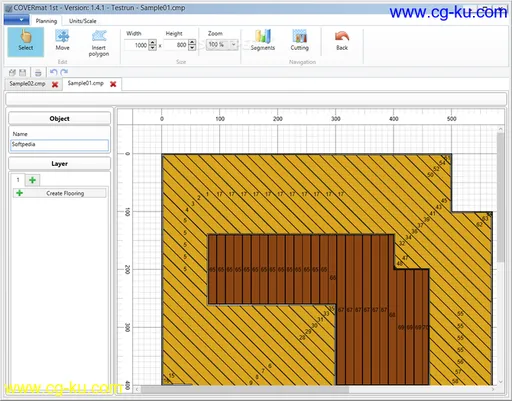Click horizontal ruler mark 300
This screenshot has width=512, height=401.
[335, 119]
